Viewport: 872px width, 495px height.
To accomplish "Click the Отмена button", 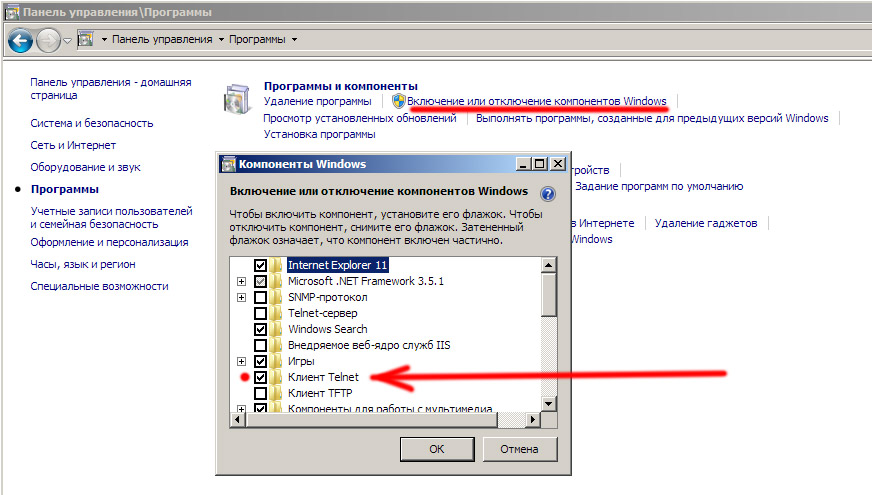I will pyautogui.click(x=518, y=449).
